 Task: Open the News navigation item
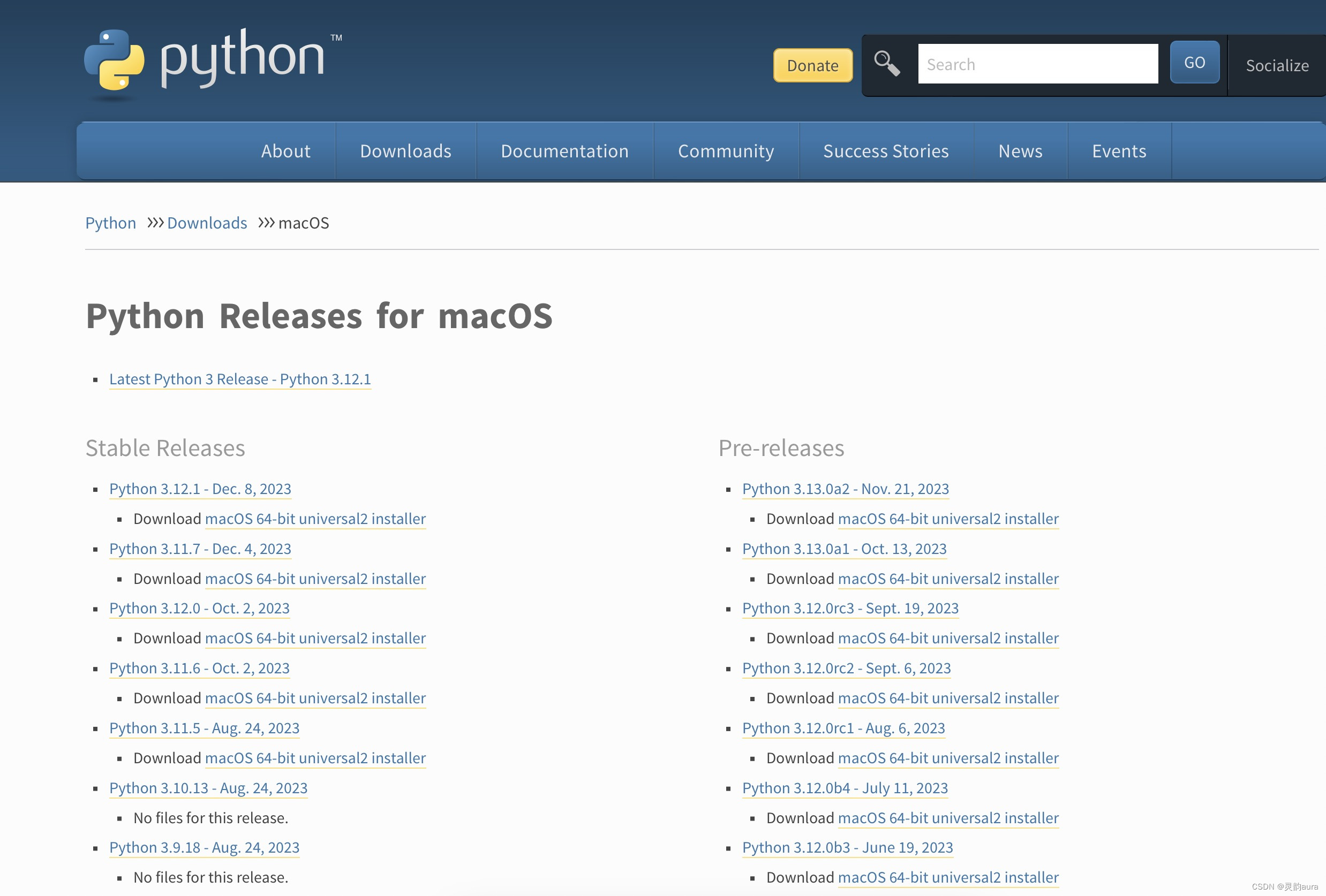tap(1020, 151)
